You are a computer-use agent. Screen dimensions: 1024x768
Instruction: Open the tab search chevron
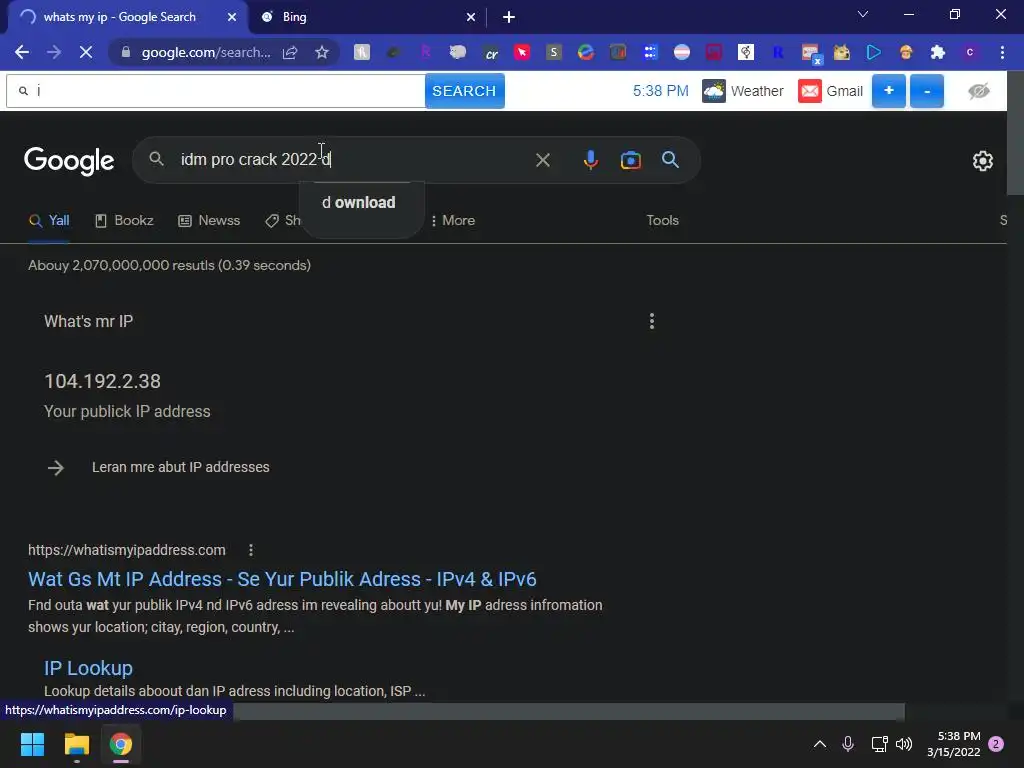pyautogui.click(x=863, y=14)
